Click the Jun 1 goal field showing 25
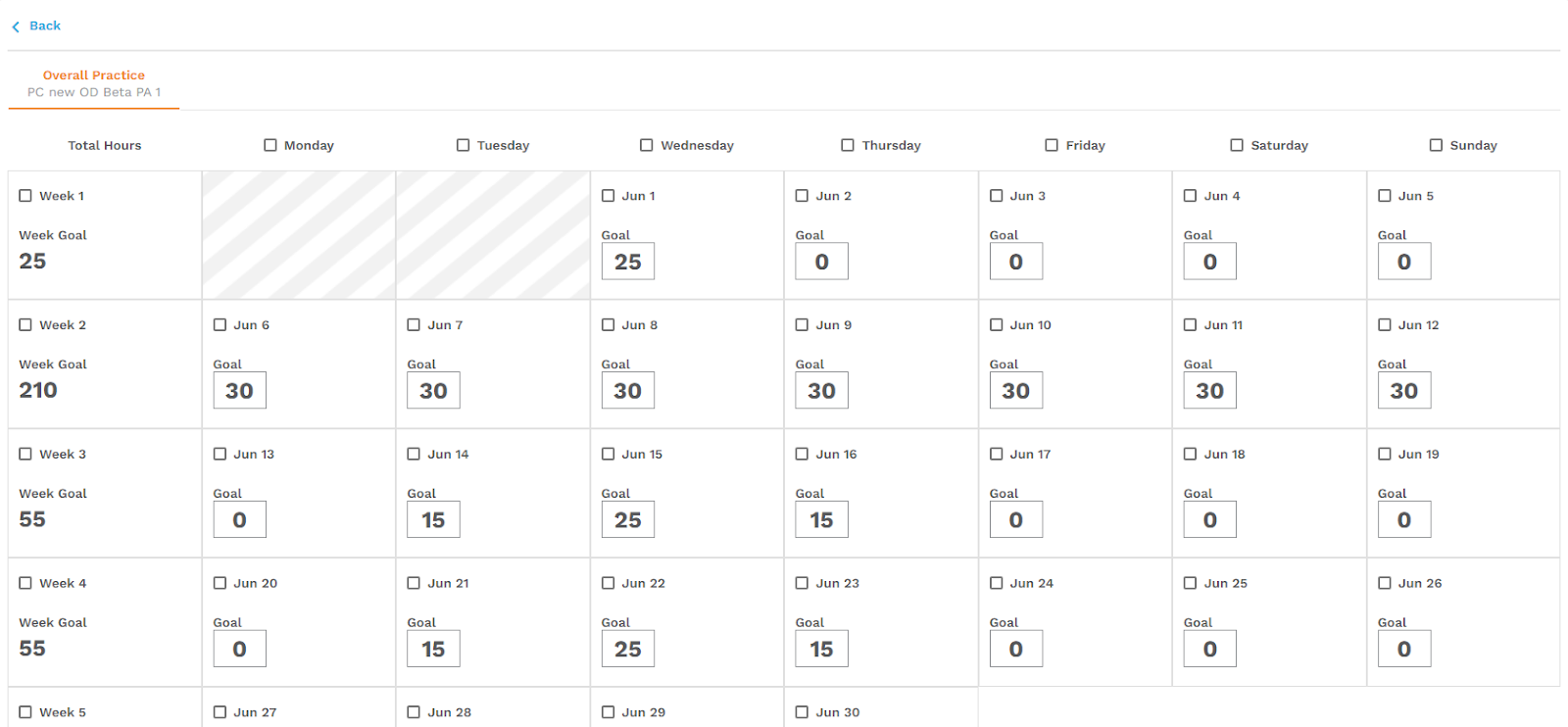 tap(627, 262)
